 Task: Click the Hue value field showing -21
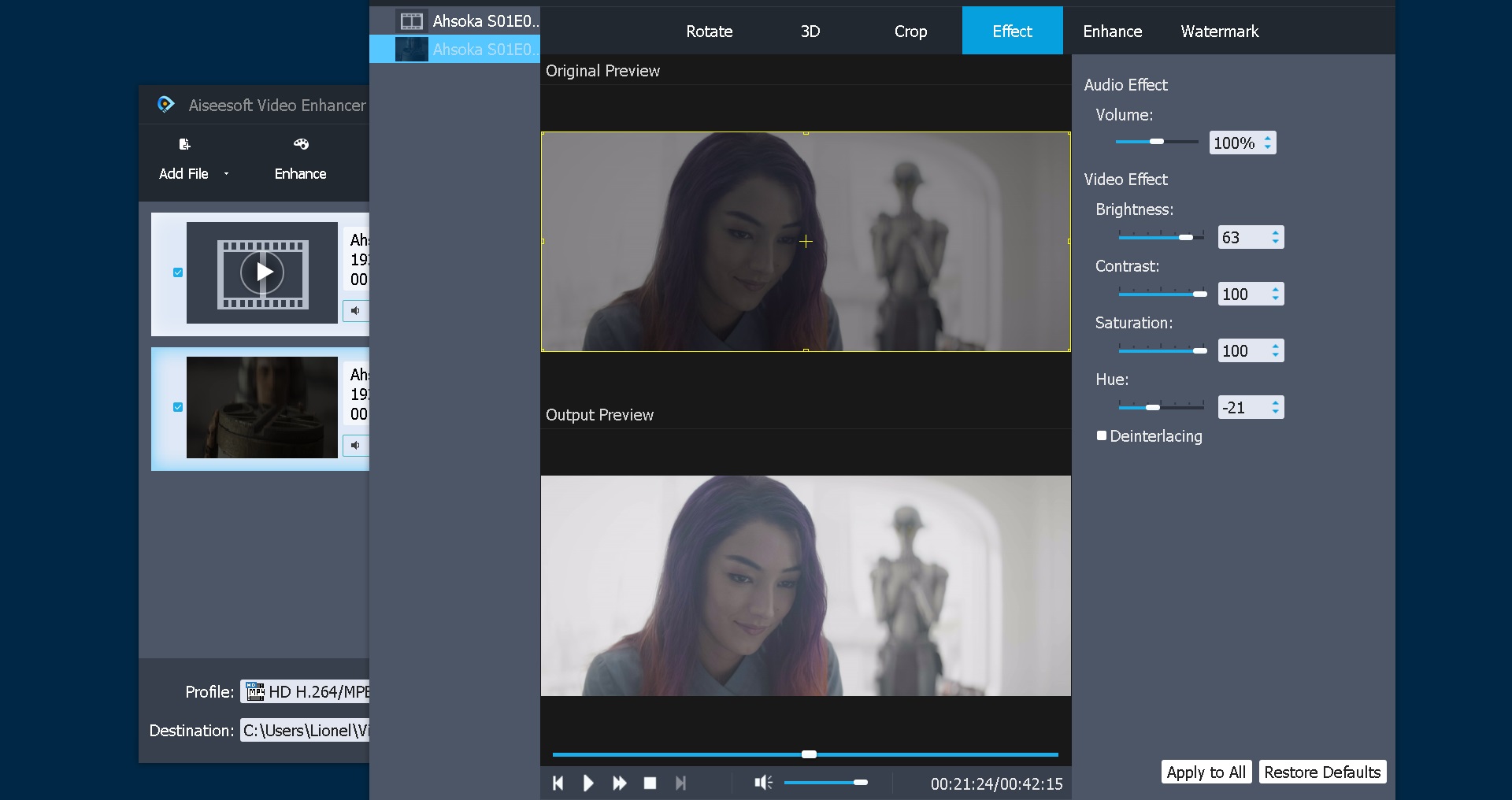[1243, 408]
